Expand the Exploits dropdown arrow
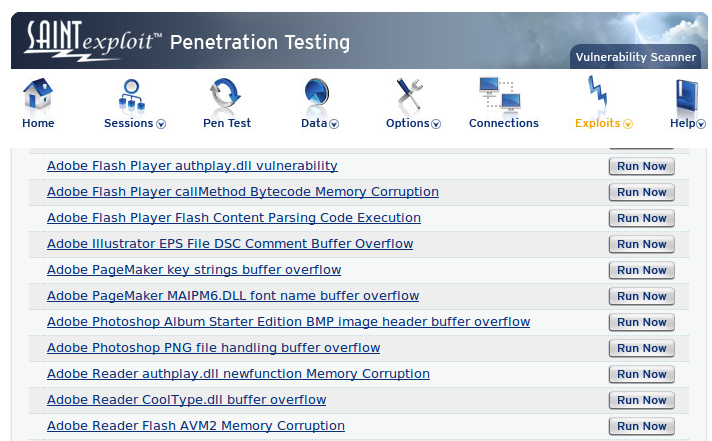Image resolution: width=712 pixels, height=441 pixels. pyautogui.click(x=628, y=124)
